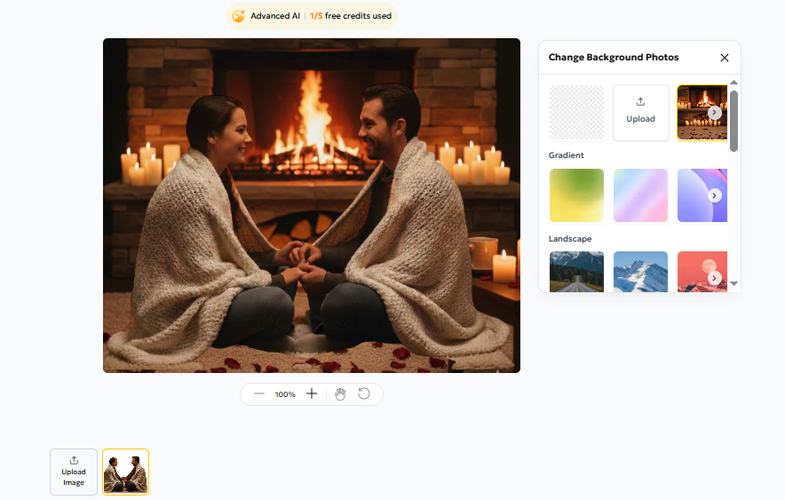Pick the green-yellow gradient swatch

pyautogui.click(x=577, y=195)
